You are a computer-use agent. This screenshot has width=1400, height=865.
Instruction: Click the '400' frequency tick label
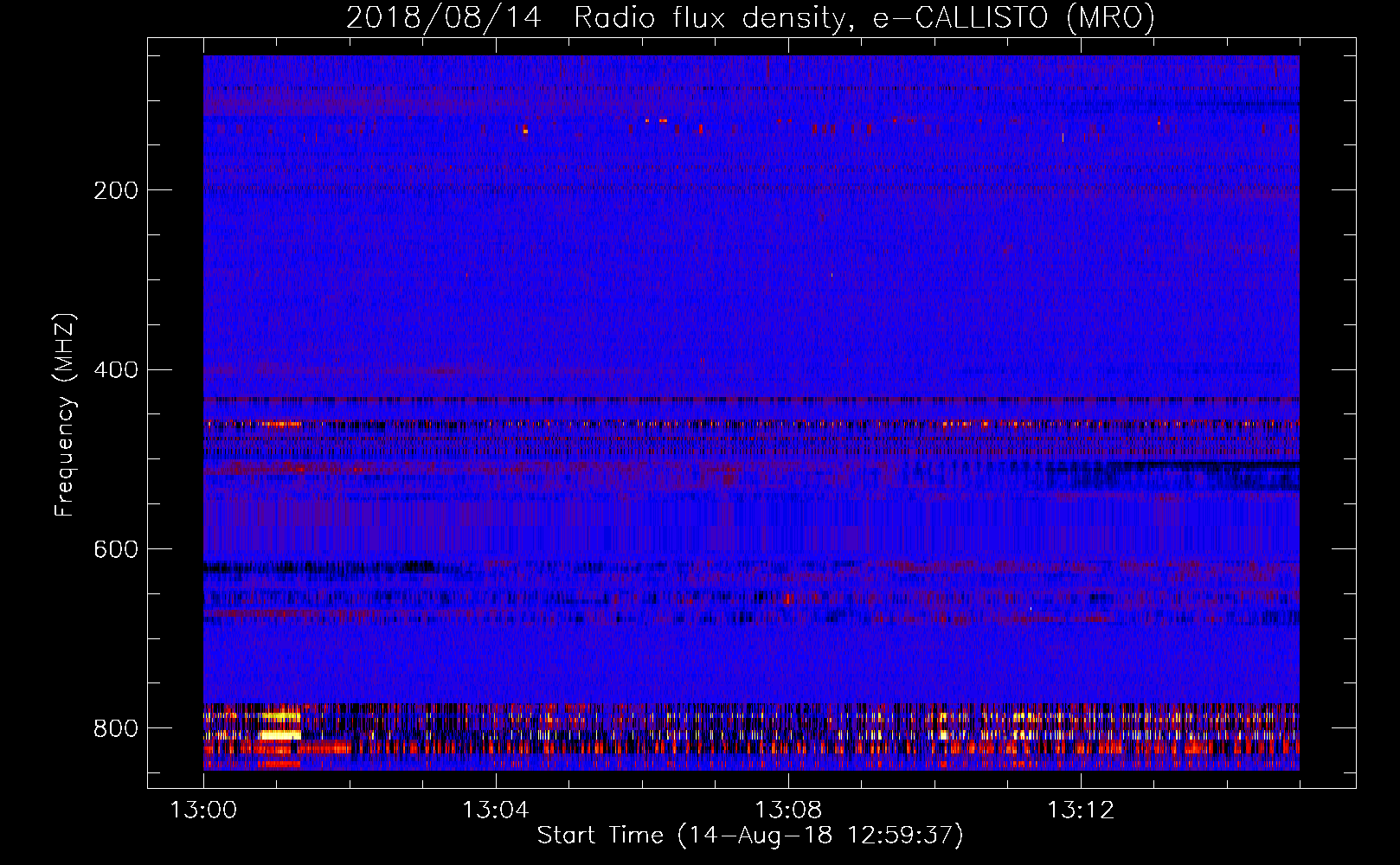click(x=115, y=370)
